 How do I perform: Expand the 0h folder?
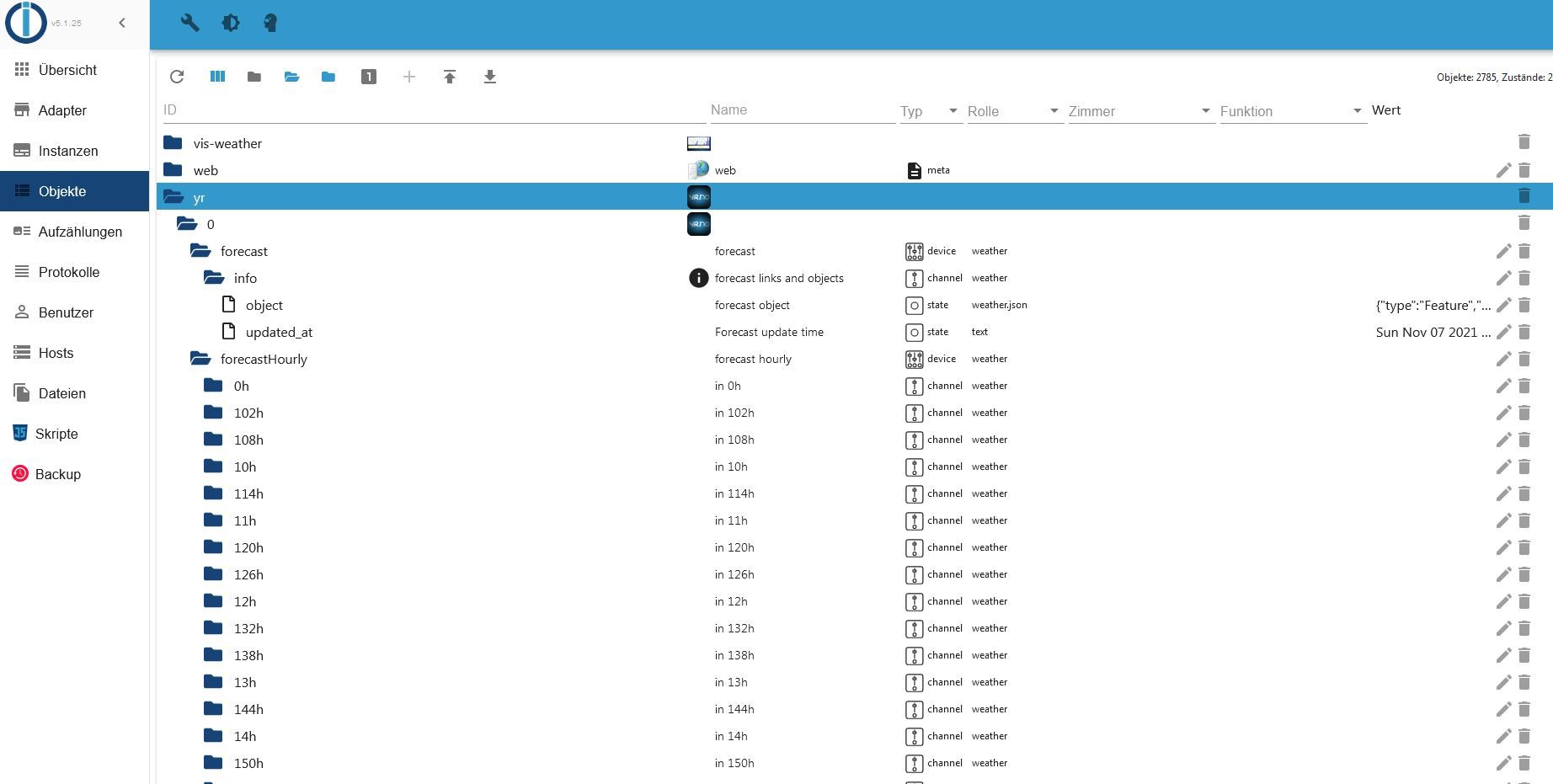(x=213, y=386)
